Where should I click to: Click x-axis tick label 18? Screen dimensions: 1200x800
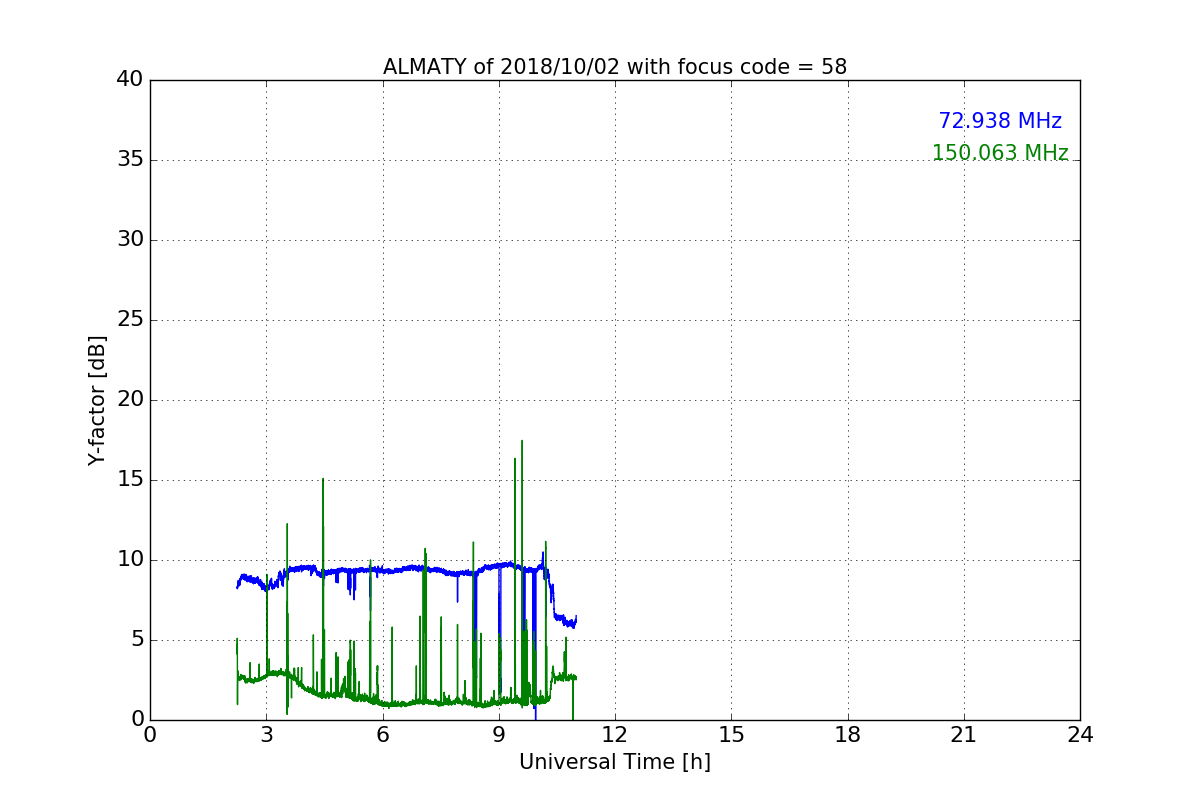click(x=848, y=735)
